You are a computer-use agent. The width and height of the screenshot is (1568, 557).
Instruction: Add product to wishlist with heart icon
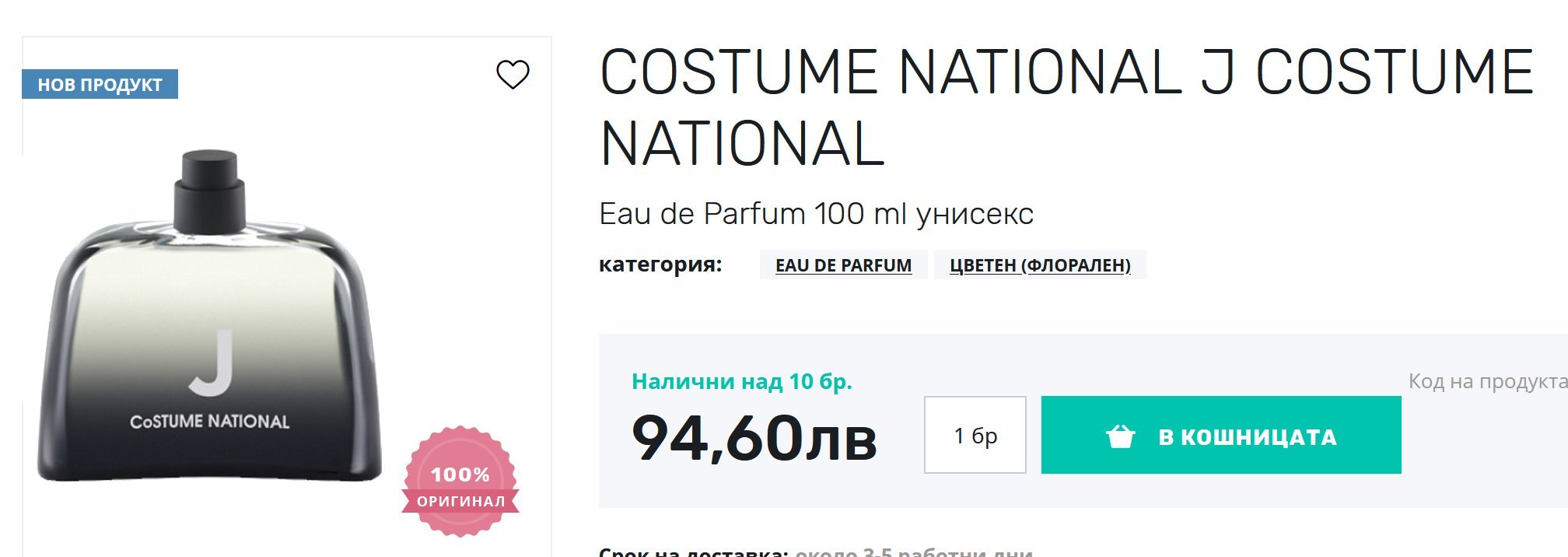(x=513, y=75)
